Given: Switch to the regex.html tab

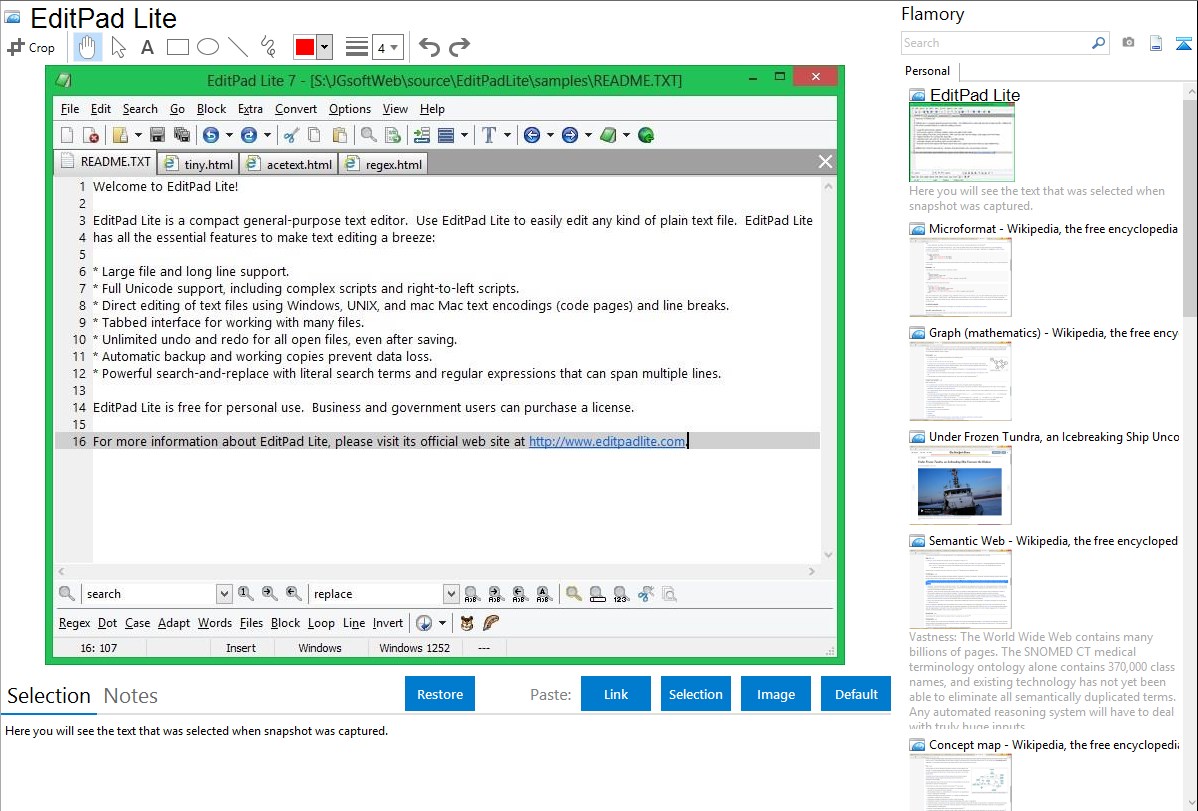Looking at the screenshot, I should pos(384,164).
